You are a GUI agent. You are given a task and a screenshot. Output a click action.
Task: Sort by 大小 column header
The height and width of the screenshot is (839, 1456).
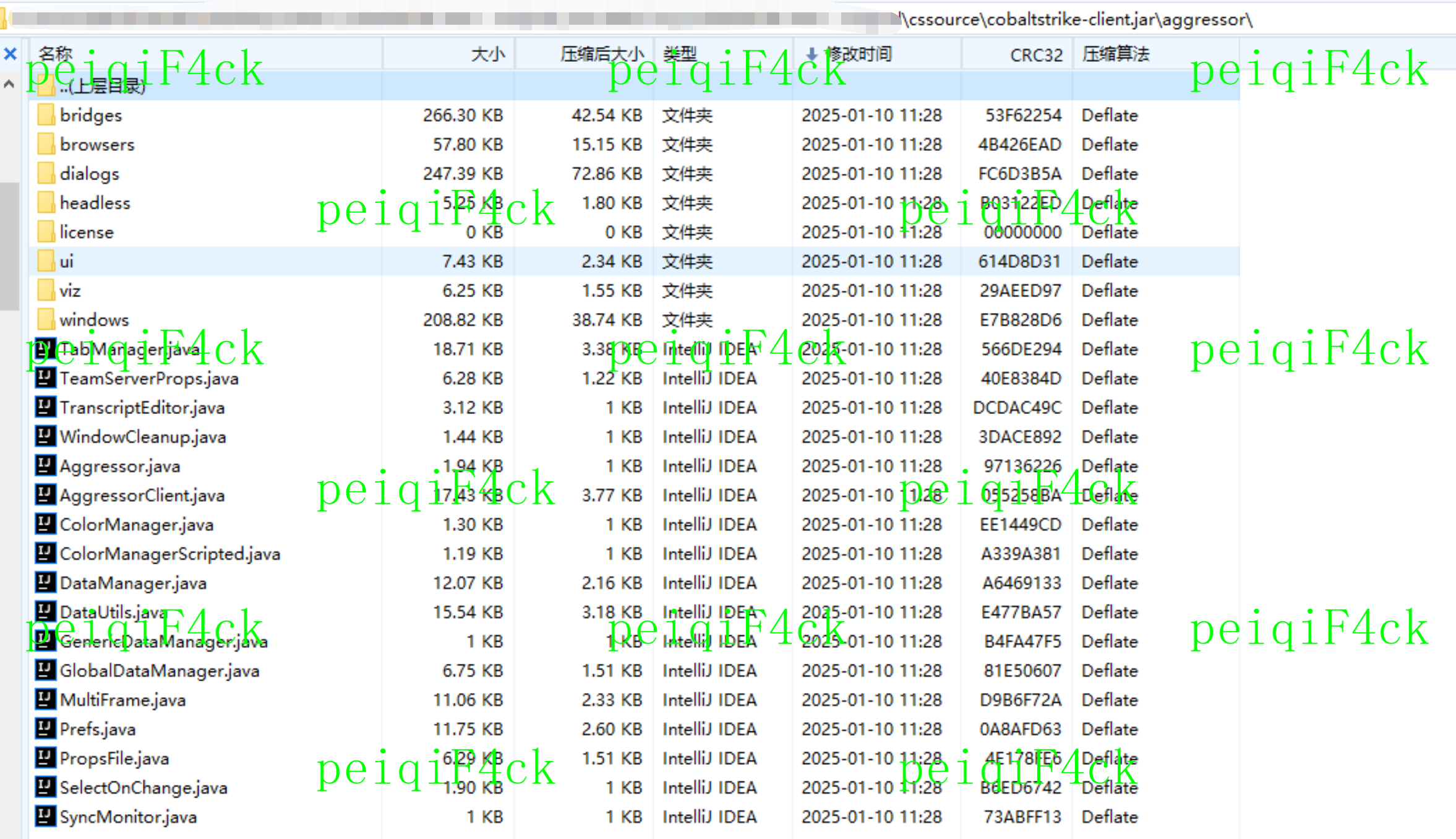tap(449, 54)
